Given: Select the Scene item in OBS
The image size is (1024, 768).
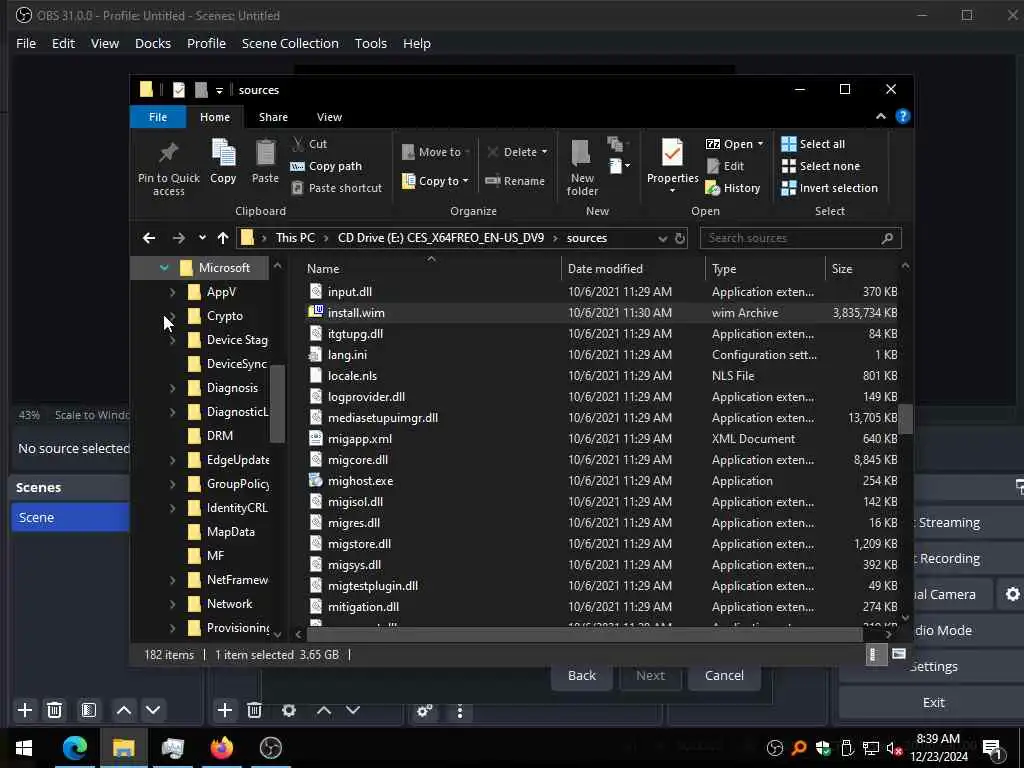Looking at the screenshot, I should click(70, 517).
